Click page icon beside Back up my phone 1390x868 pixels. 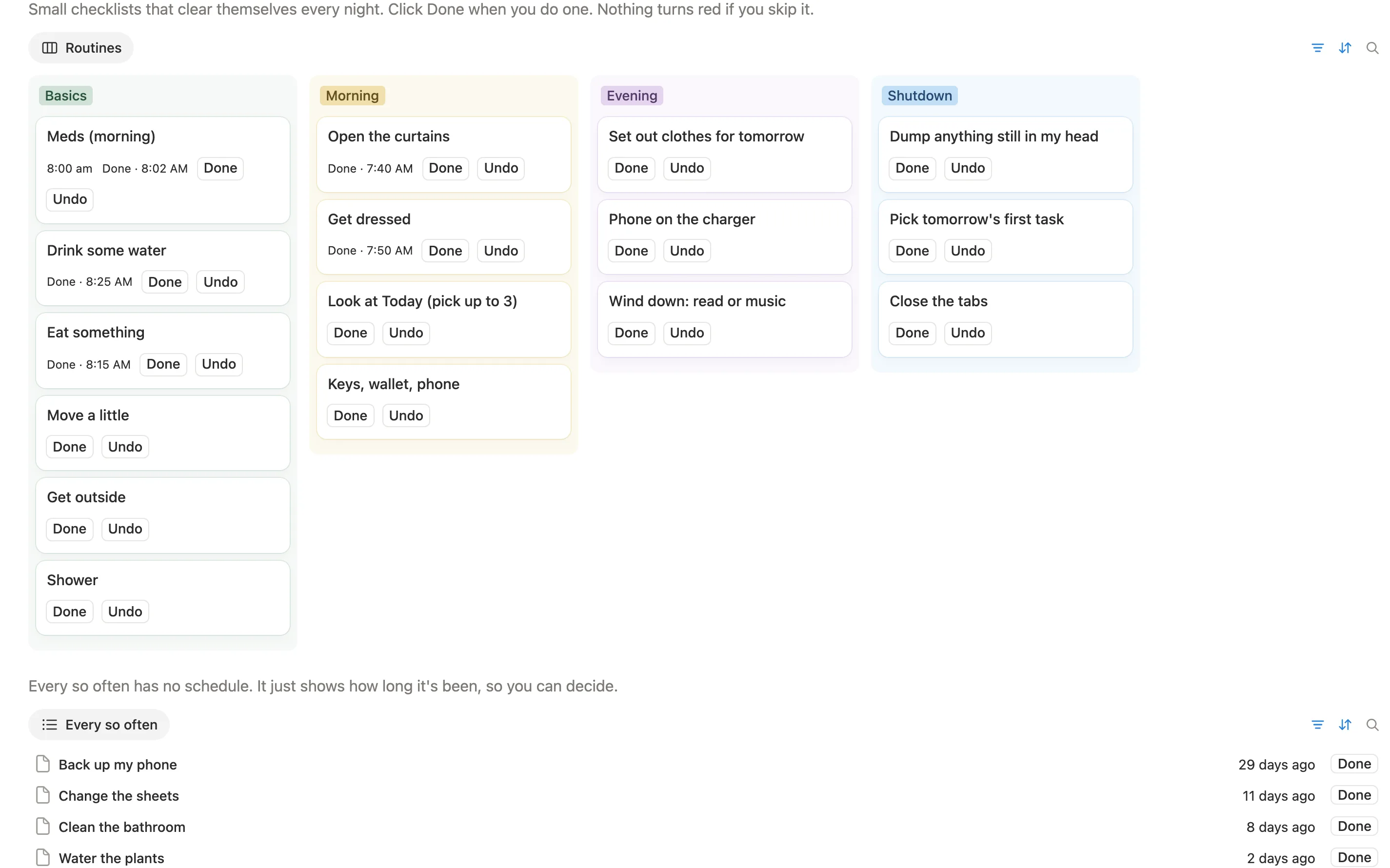point(42,764)
